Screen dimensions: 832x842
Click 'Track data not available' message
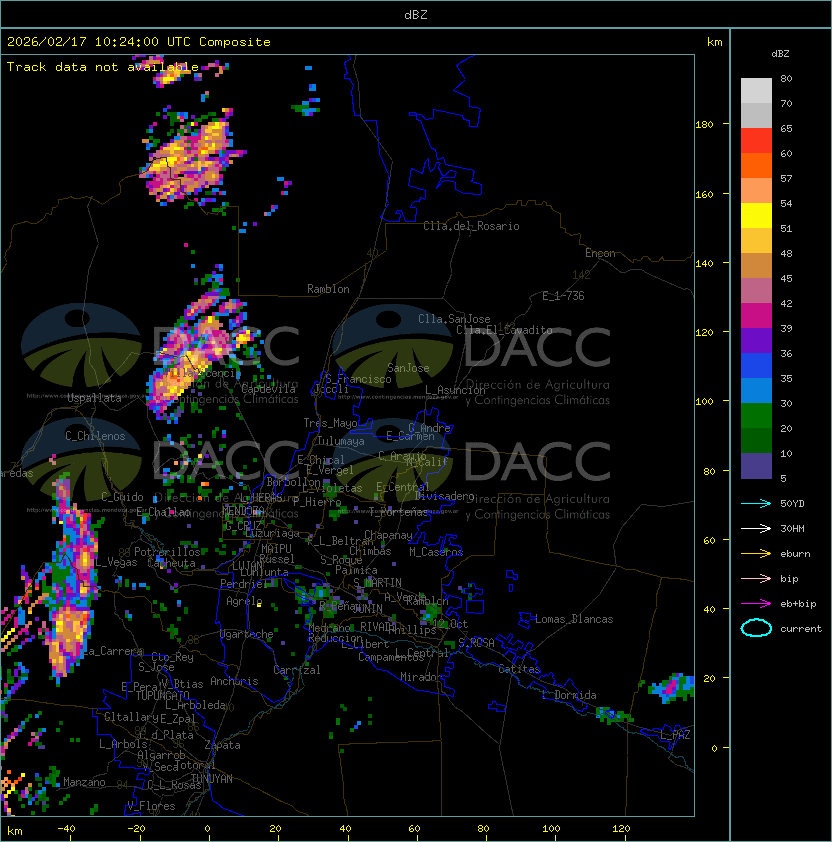[103, 67]
